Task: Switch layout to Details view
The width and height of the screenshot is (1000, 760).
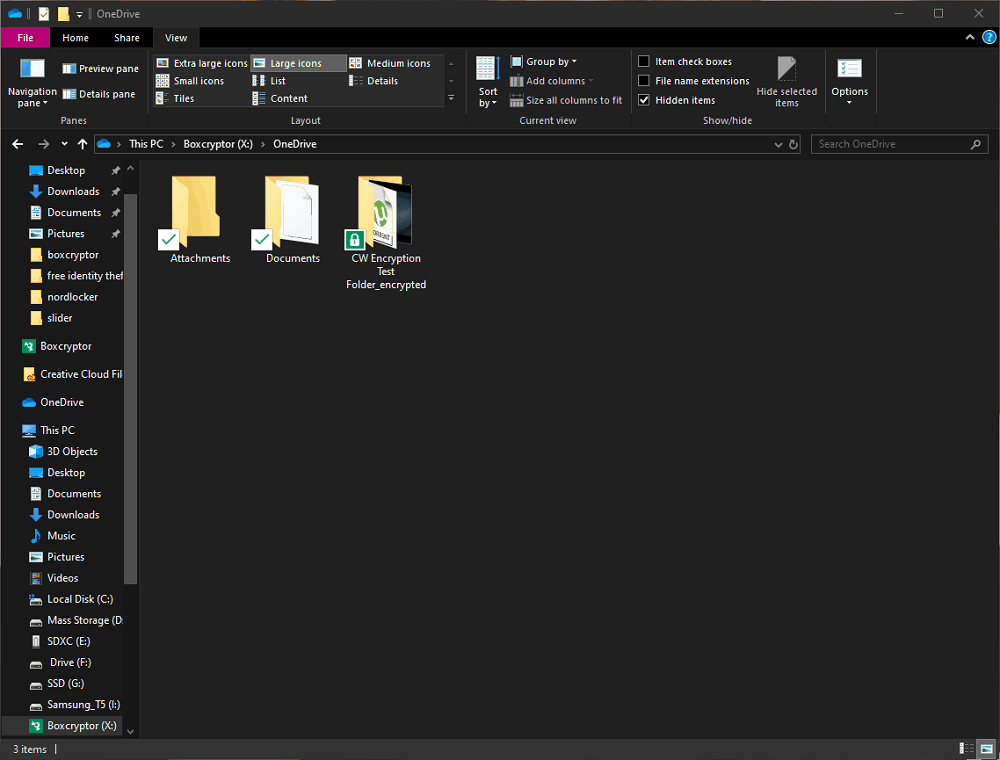Action: coord(374,81)
